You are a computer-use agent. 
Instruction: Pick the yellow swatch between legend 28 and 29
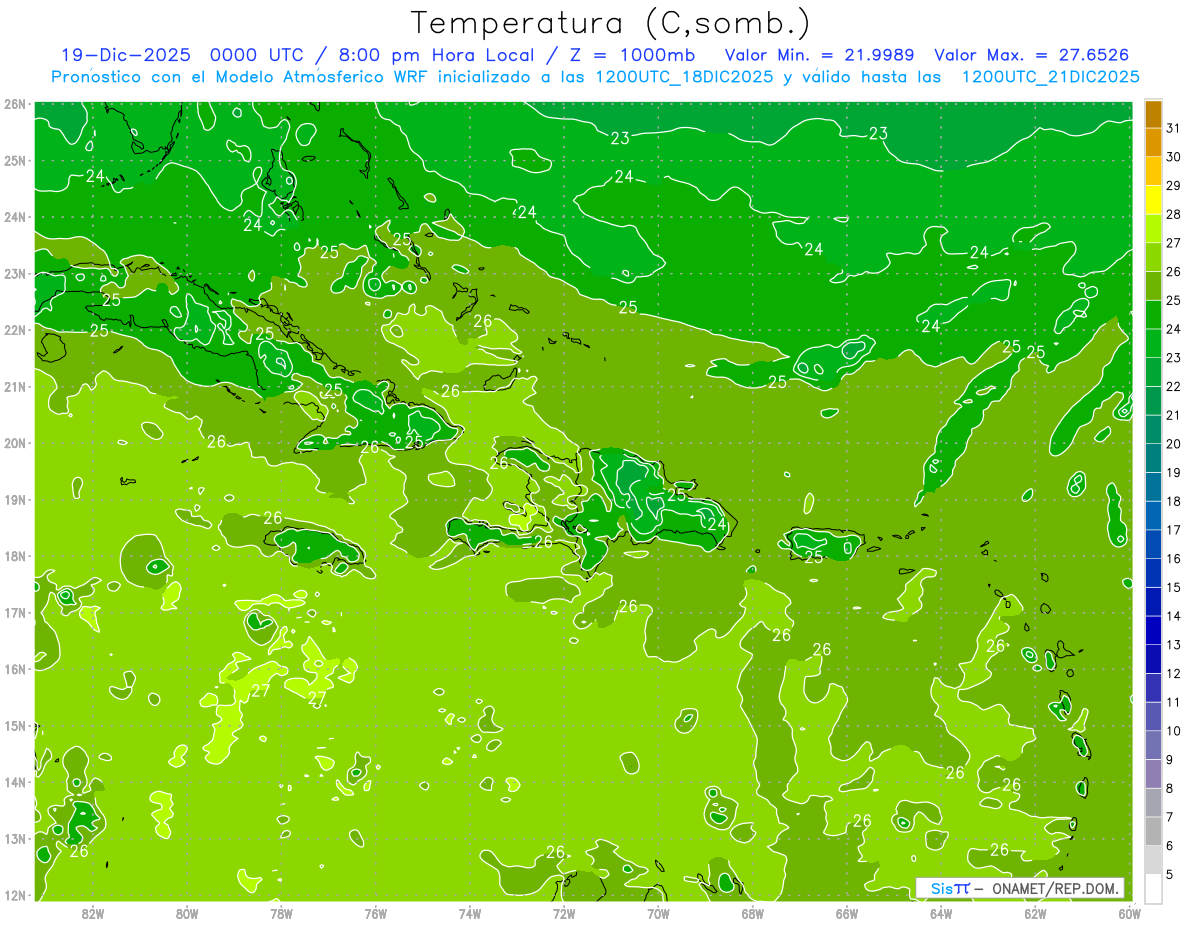(1153, 200)
